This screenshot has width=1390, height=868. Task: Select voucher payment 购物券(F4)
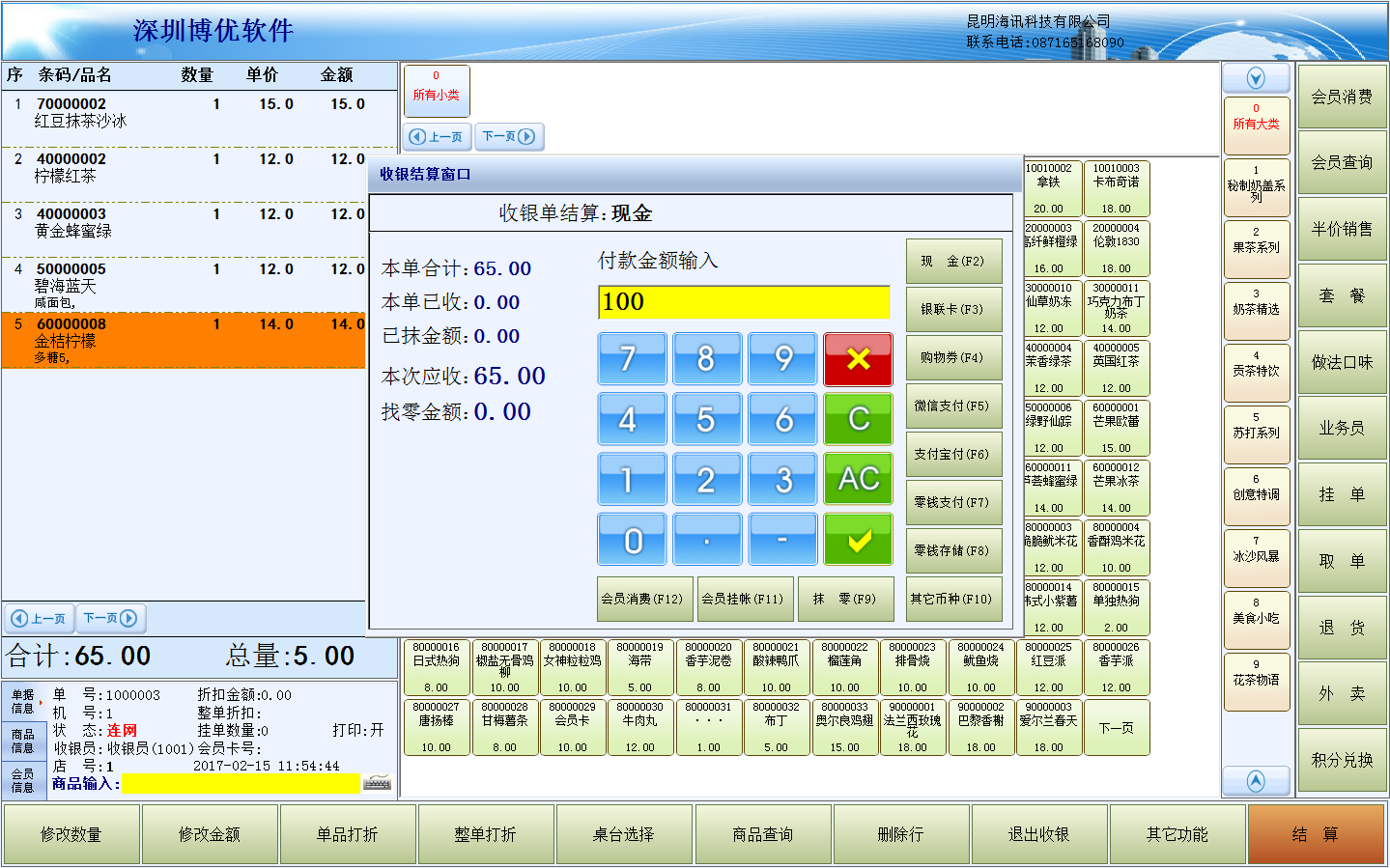pyautogui.click(x=953, y=357)
